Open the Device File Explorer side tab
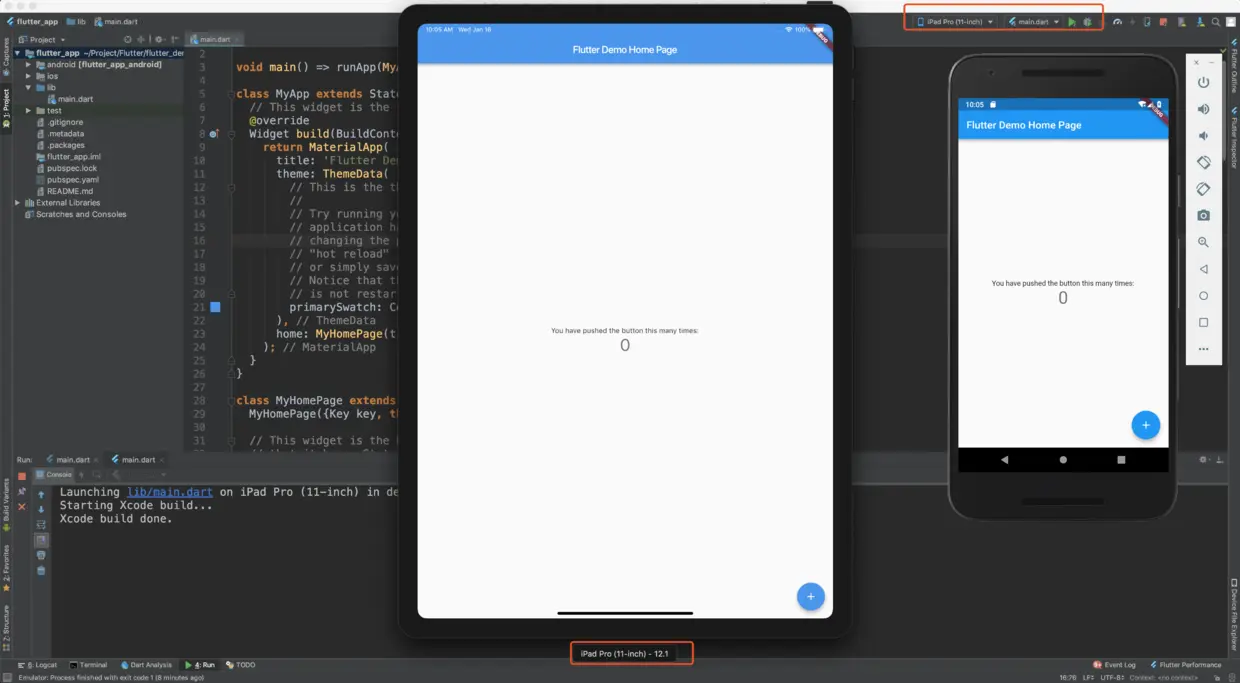The width and height of the screenshot is (1240, 683). point(1233,614)
